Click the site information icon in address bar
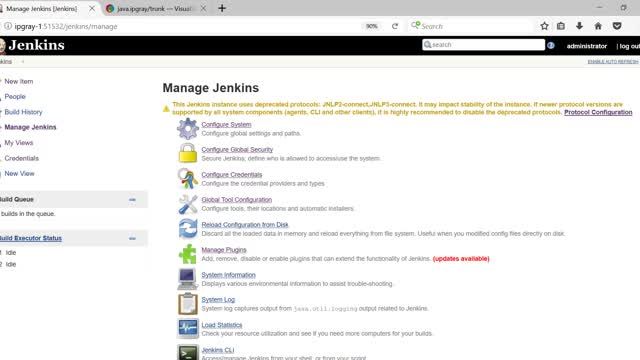 pyautogui.click(x=8, y=26)
